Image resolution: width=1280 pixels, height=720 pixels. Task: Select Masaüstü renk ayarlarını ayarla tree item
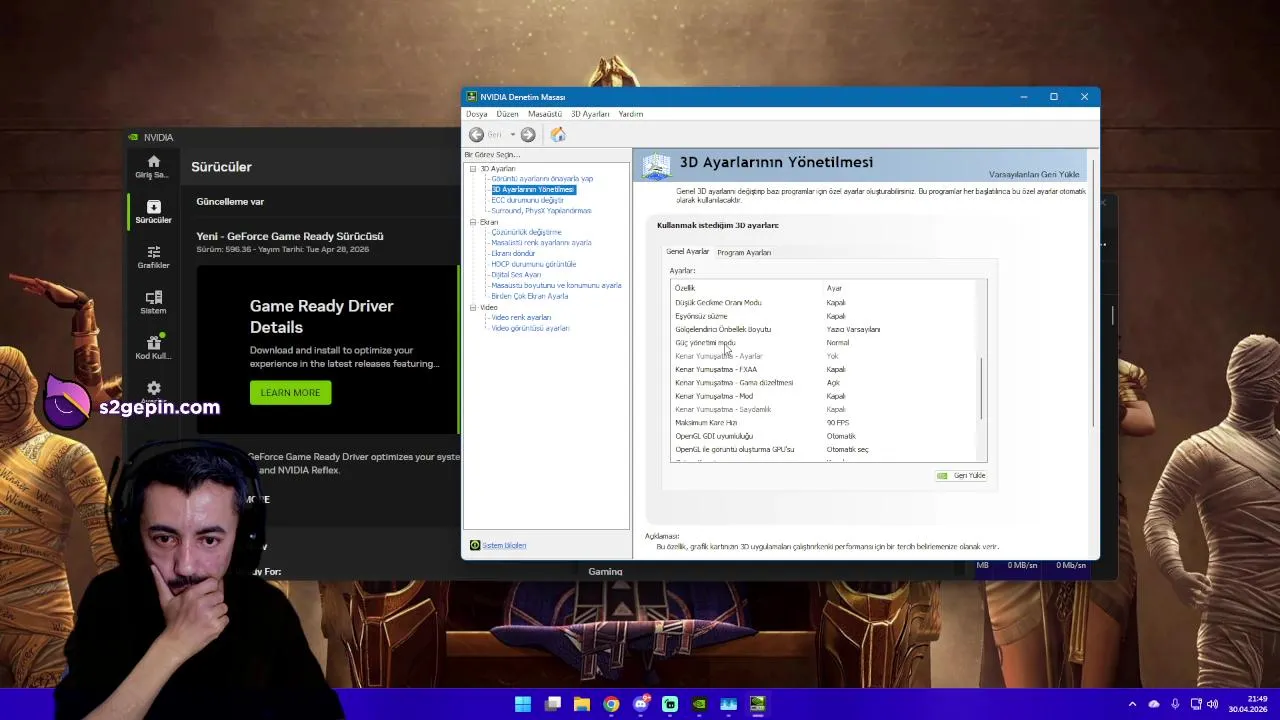(541, 243)
